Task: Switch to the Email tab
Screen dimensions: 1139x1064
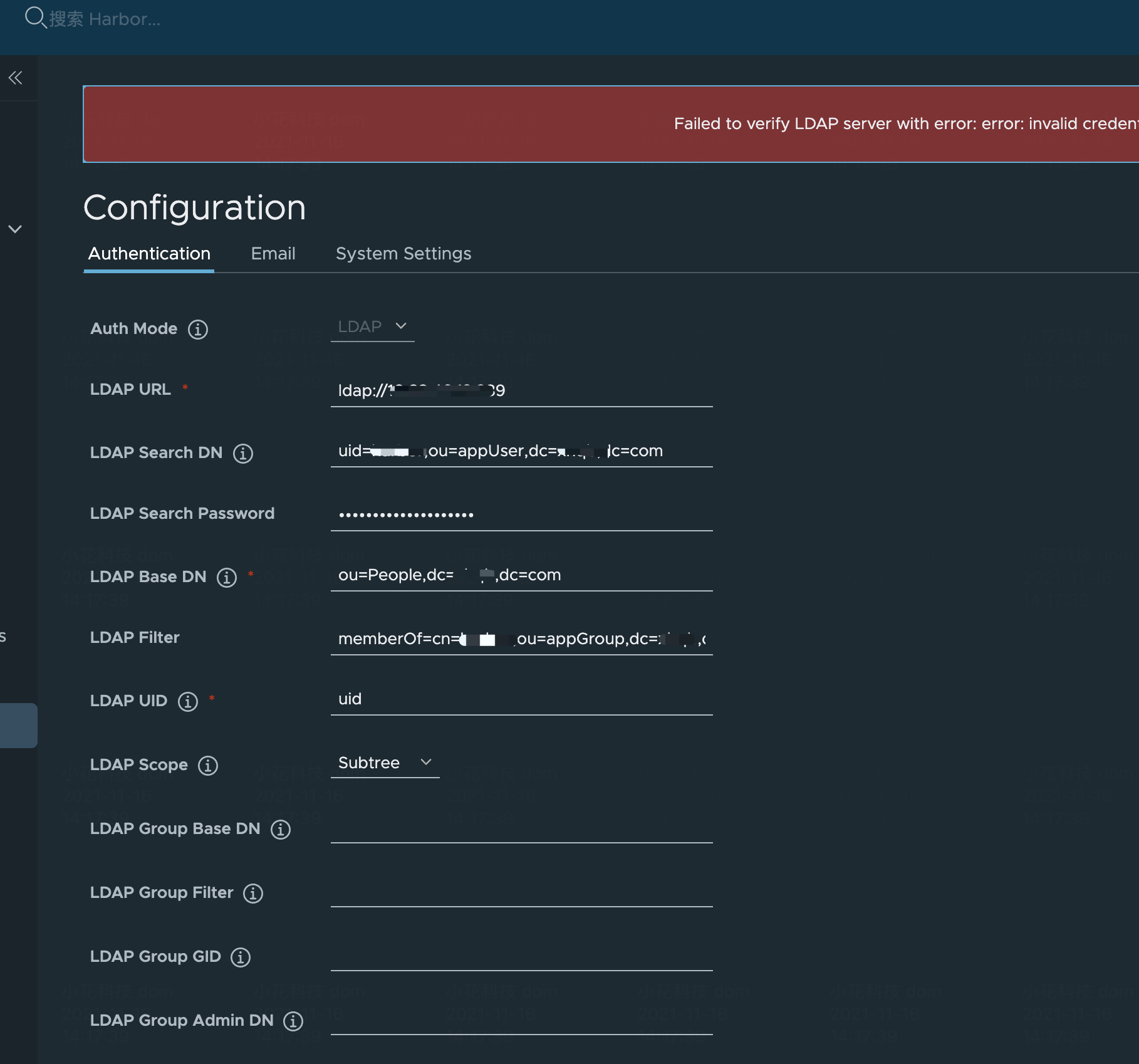Action: click(x=273, y=253)
